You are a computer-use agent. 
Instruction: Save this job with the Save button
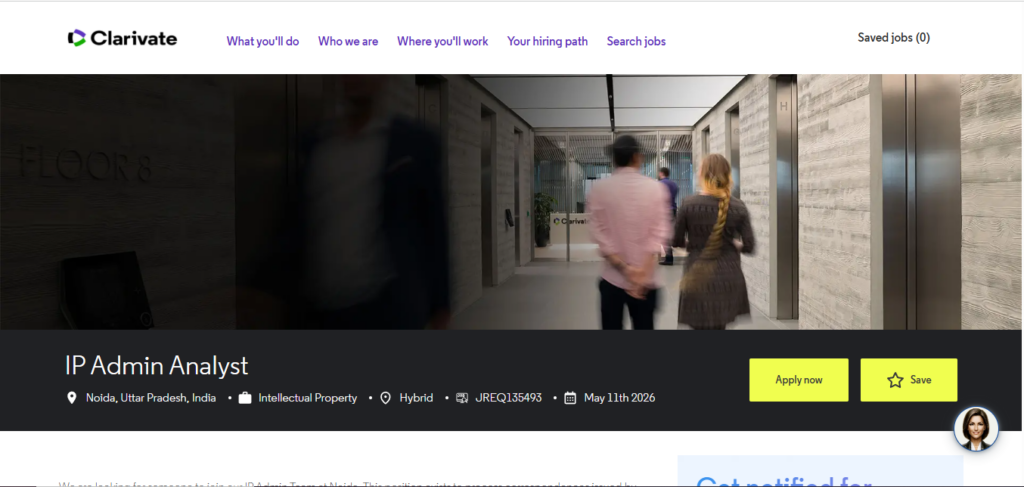click(908, 380)
